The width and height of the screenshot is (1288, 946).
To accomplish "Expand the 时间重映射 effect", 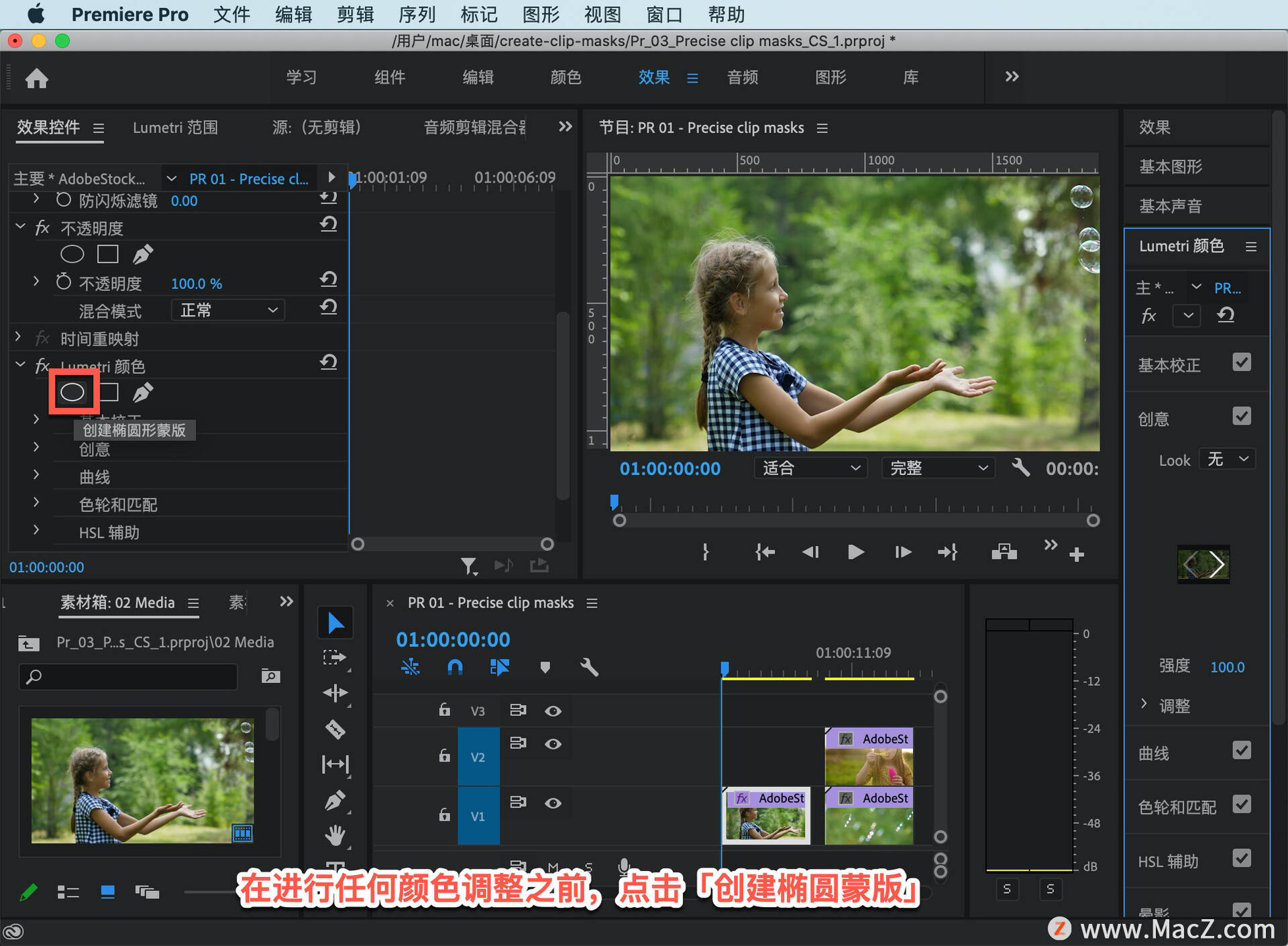I will 19,337.
